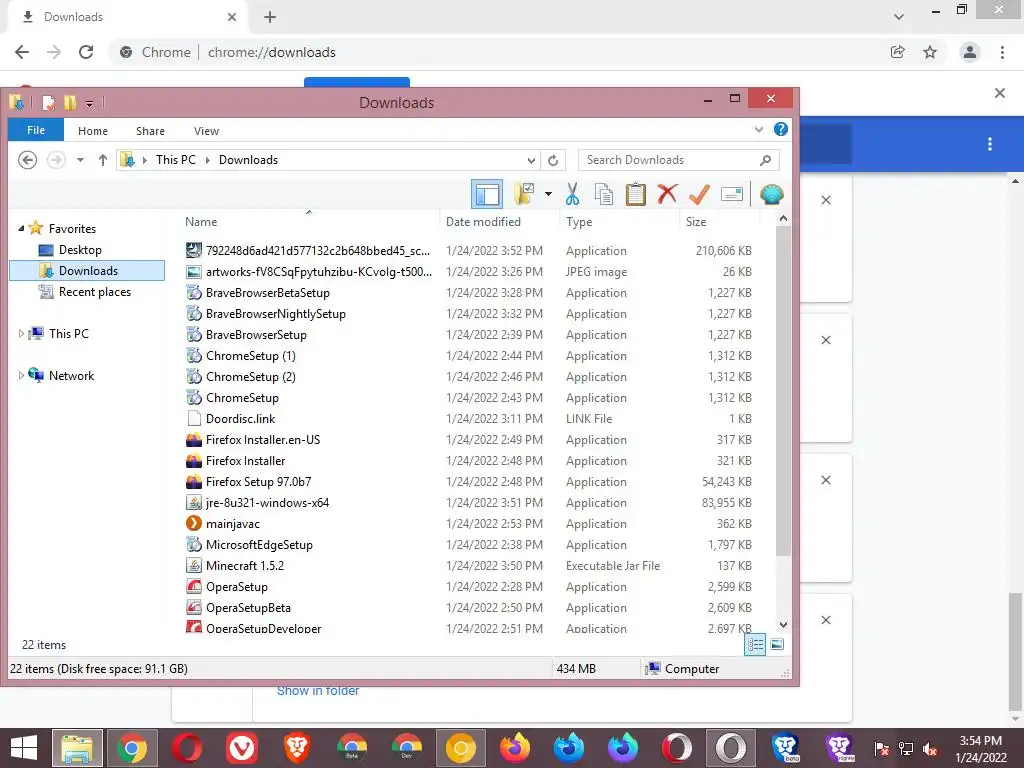Open Chrome tab search chevron

[899, 17]
